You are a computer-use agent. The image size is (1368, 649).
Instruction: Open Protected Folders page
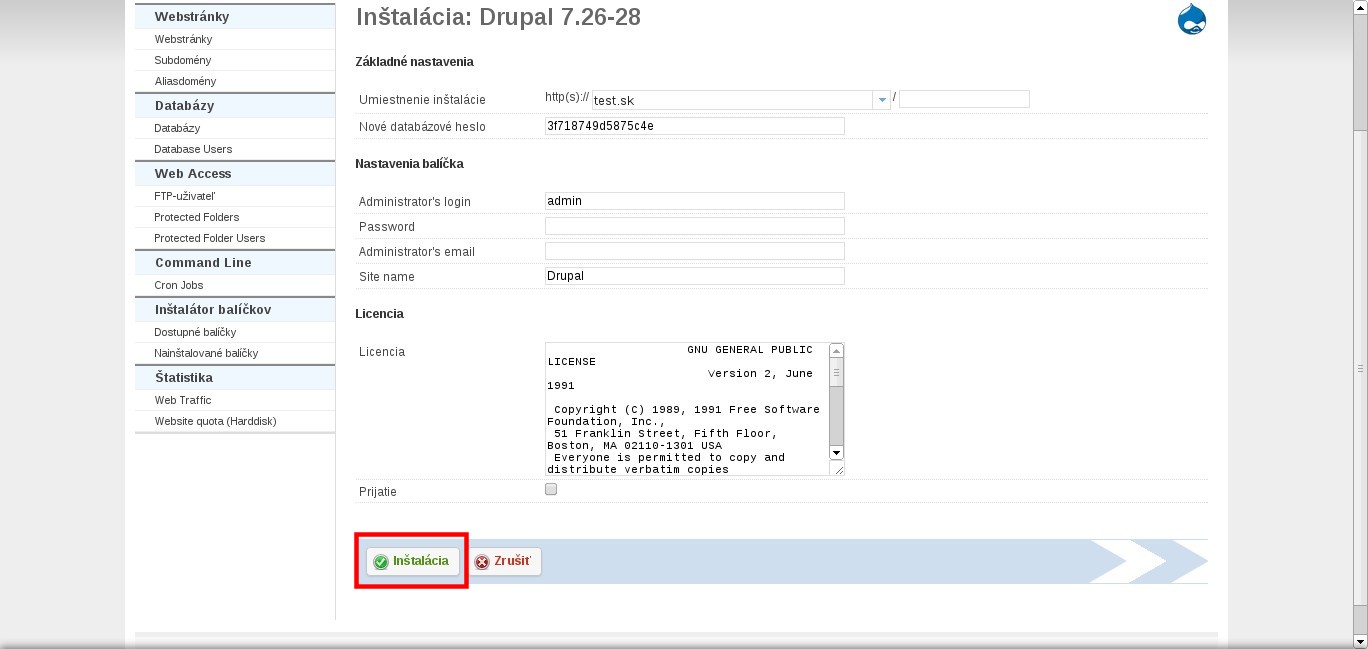click(197, 217)
